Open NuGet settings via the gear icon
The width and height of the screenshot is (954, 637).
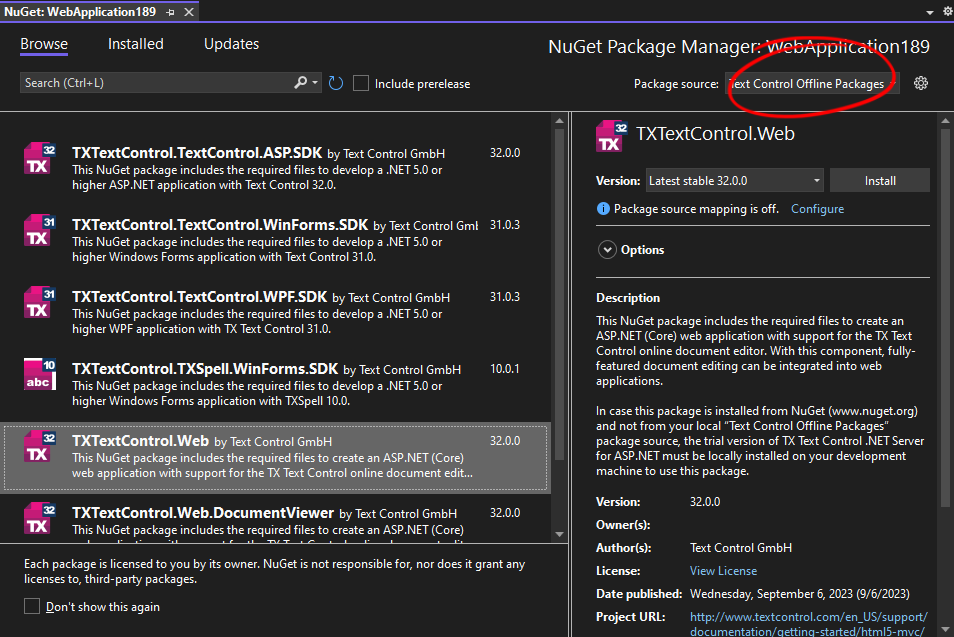(x=921, y=82)
